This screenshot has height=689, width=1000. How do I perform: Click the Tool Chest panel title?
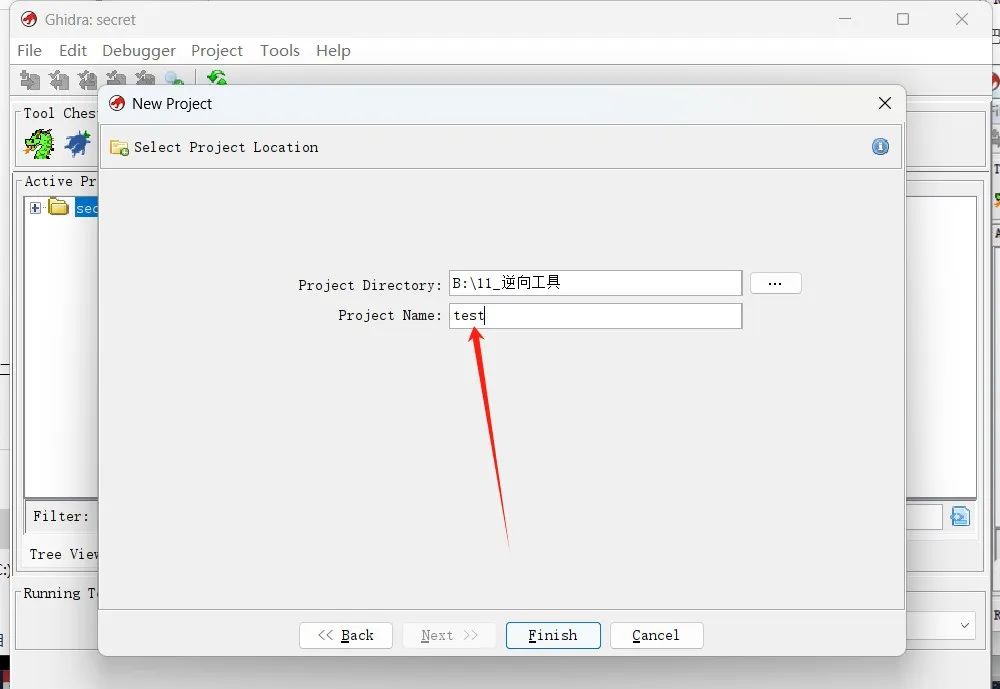59,114
